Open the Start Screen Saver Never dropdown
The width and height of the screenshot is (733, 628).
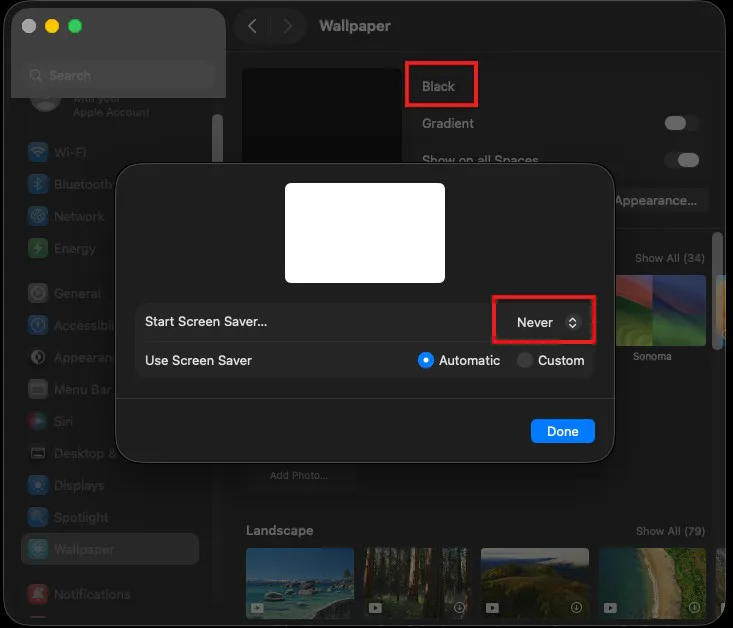point(546,322)
